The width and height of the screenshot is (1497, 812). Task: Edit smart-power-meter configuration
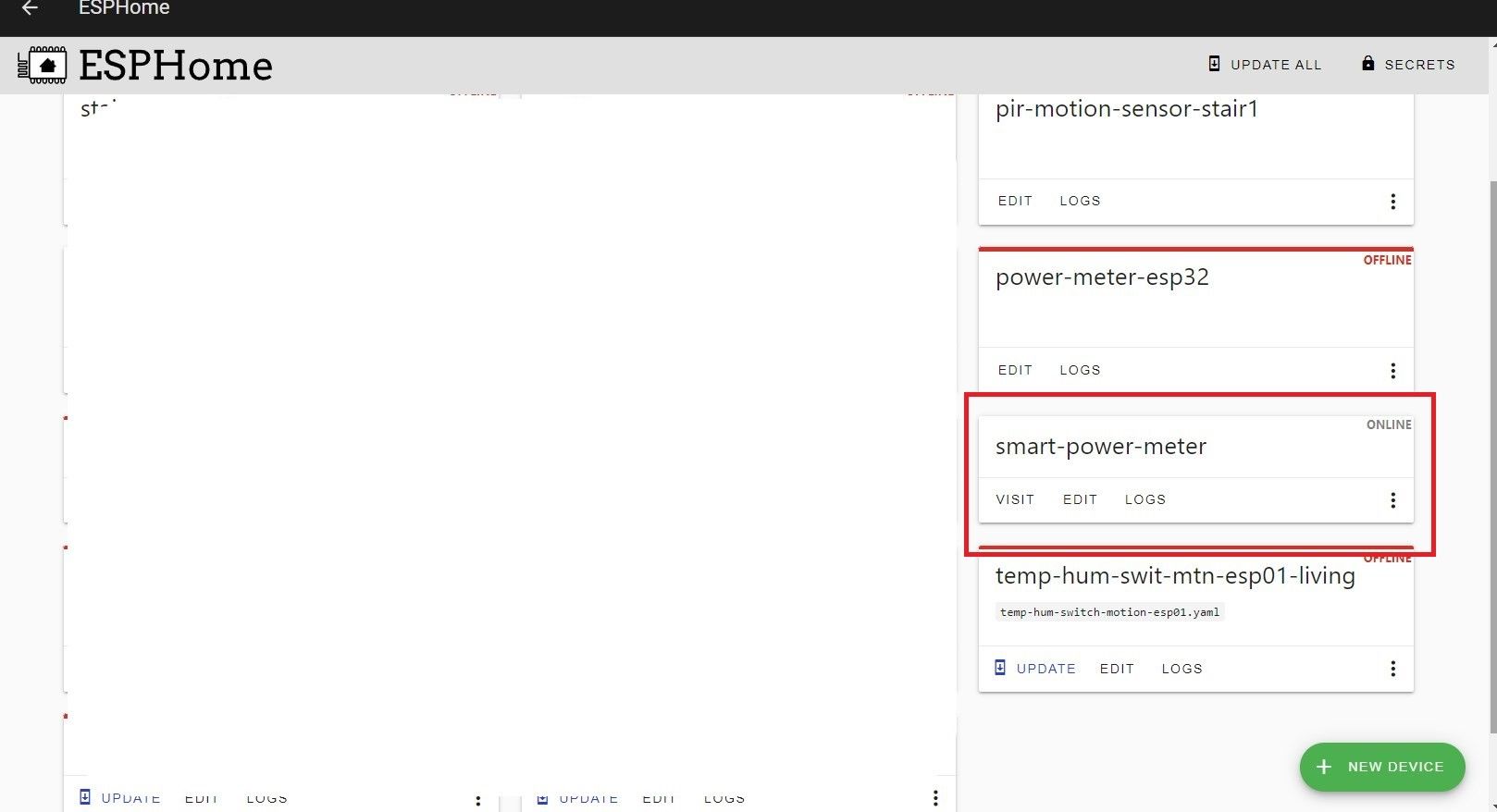(x=1080, y=499)
